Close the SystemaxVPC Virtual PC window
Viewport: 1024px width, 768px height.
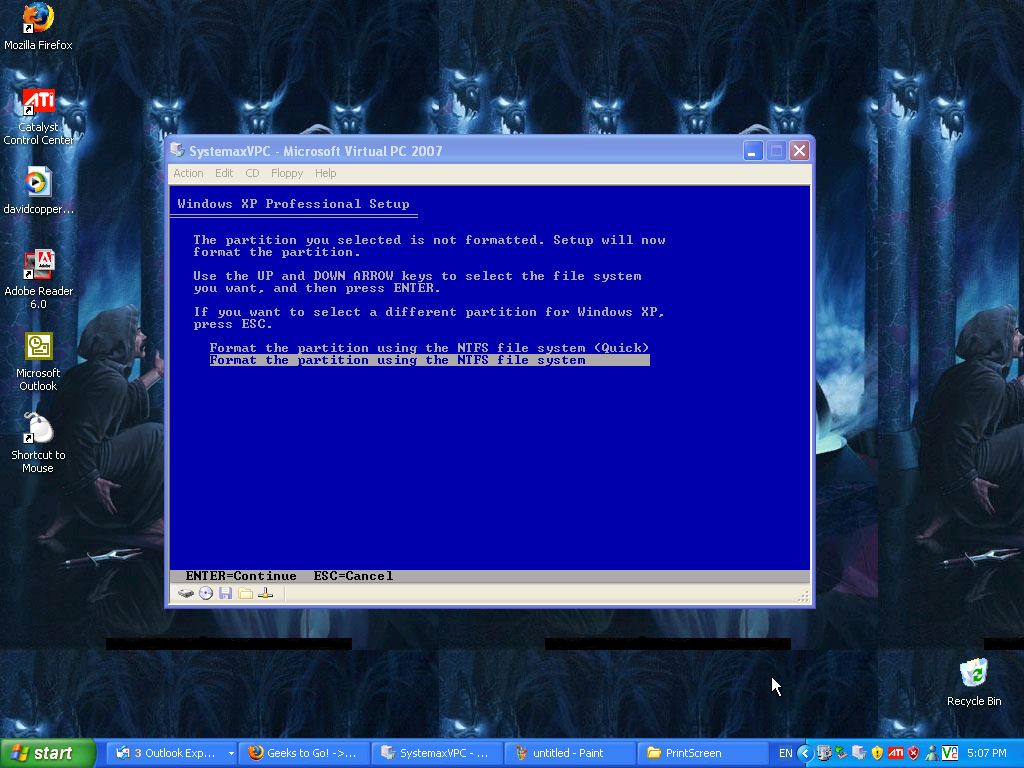click(x=799, y=151)
